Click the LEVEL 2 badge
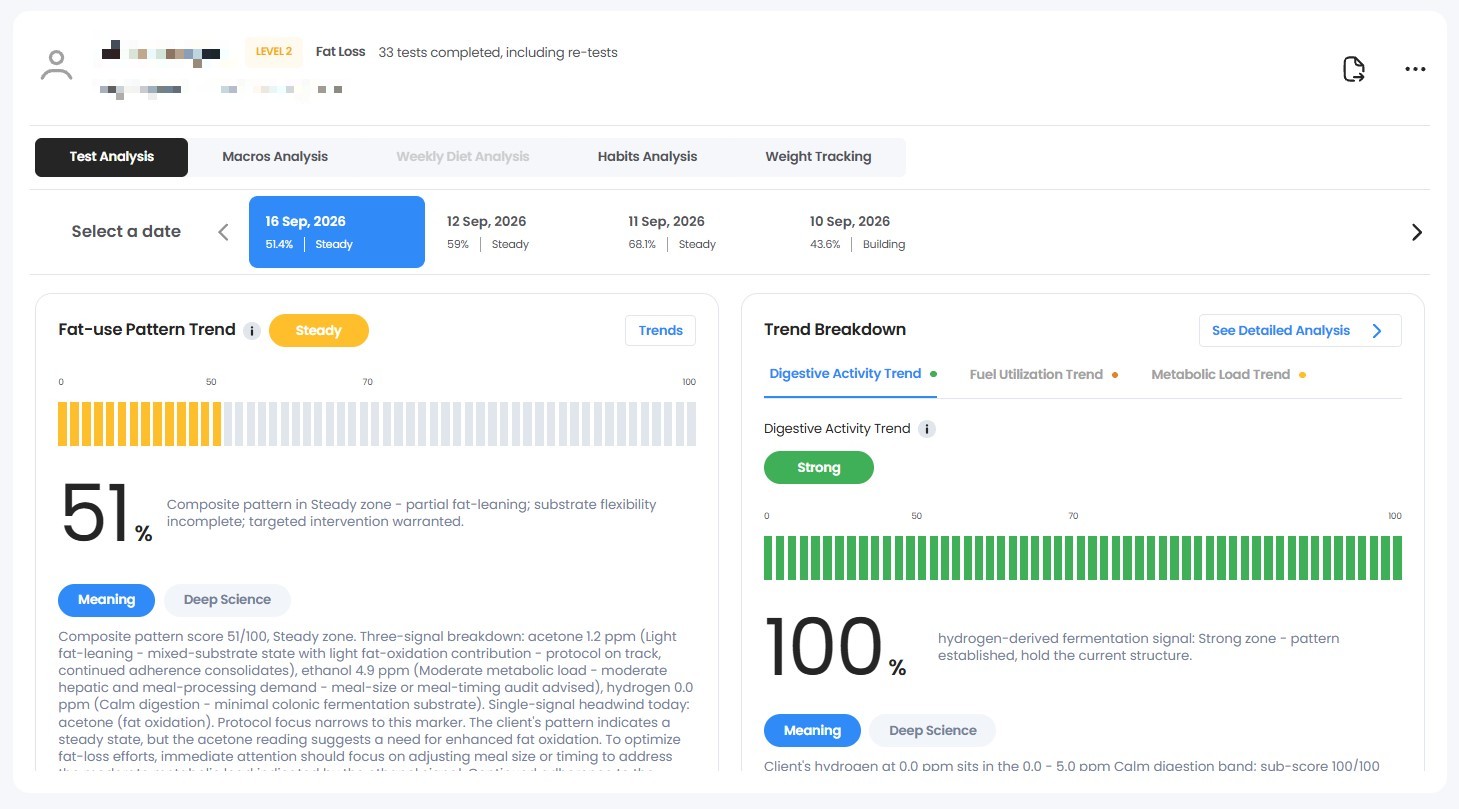This screenshot has height=809, width=1459. [x=274, y=52]
